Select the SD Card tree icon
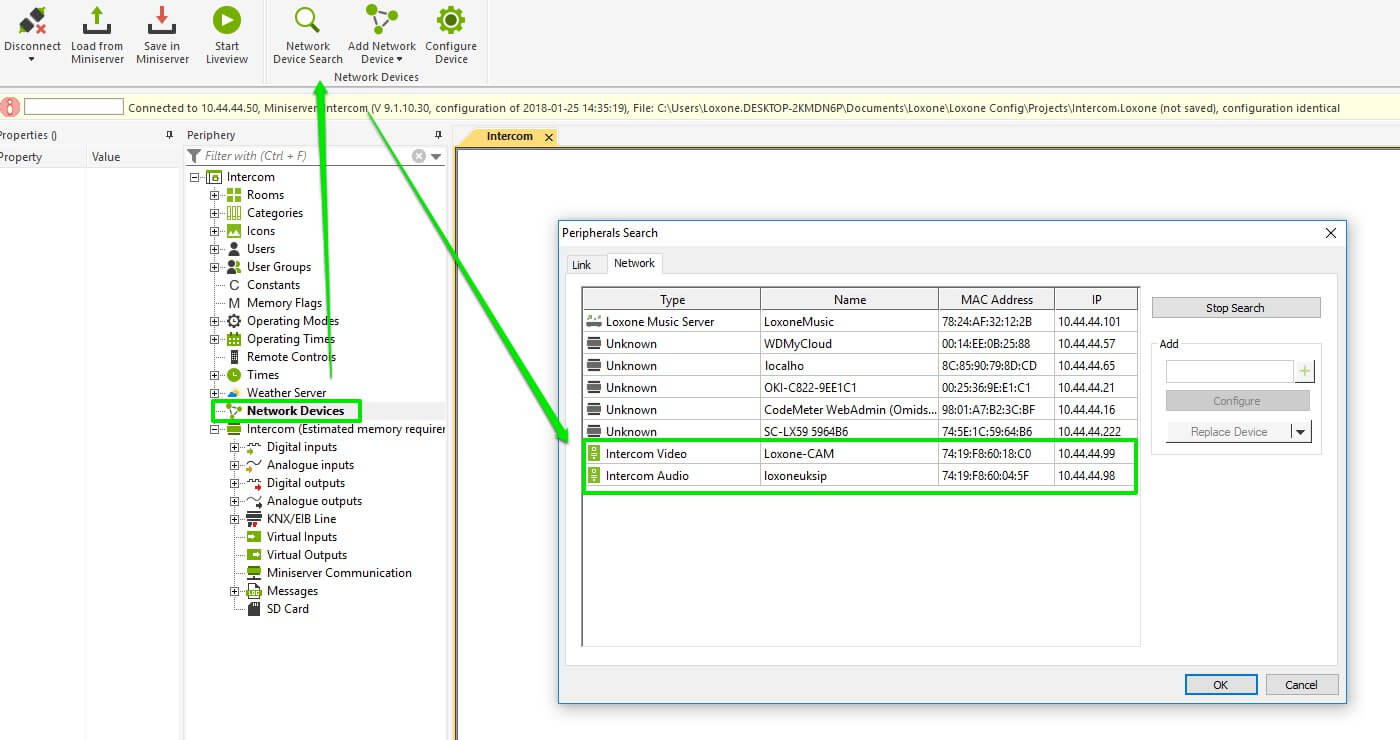Screen dimensions: 1400x740 point(254,609)
